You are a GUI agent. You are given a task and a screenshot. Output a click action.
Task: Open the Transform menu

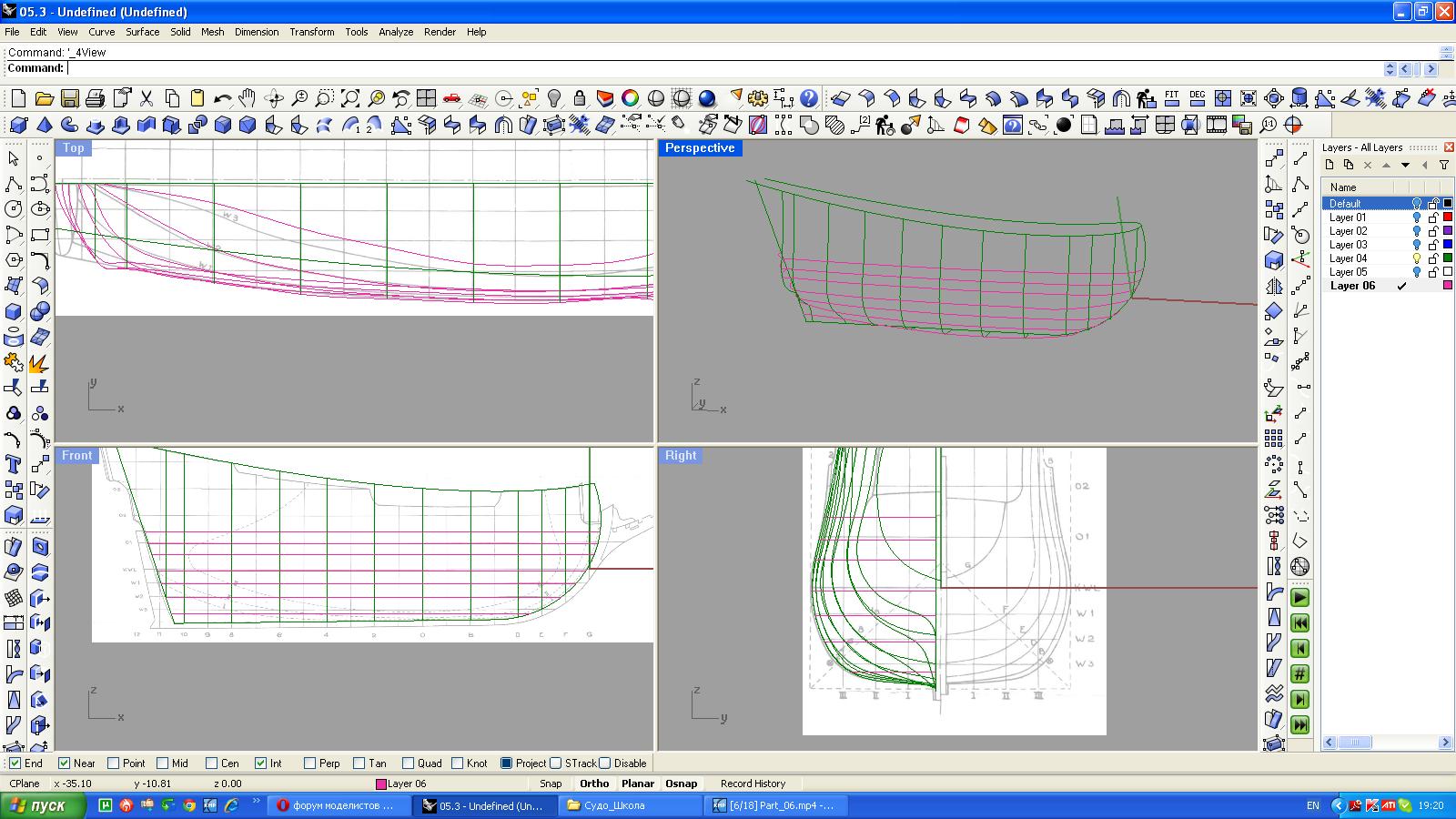311,32
